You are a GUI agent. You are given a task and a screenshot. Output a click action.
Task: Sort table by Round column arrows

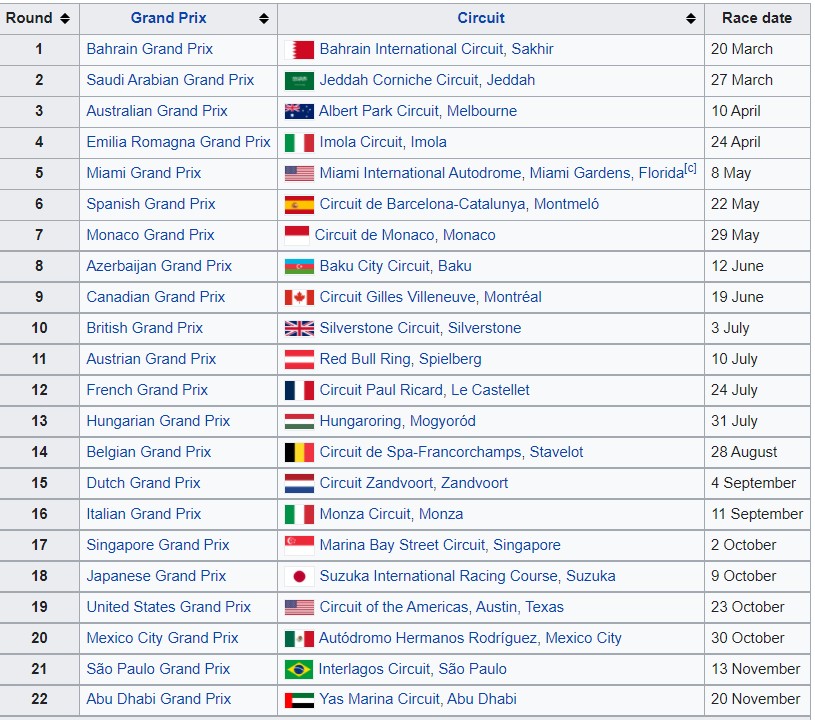click(65, 19)
